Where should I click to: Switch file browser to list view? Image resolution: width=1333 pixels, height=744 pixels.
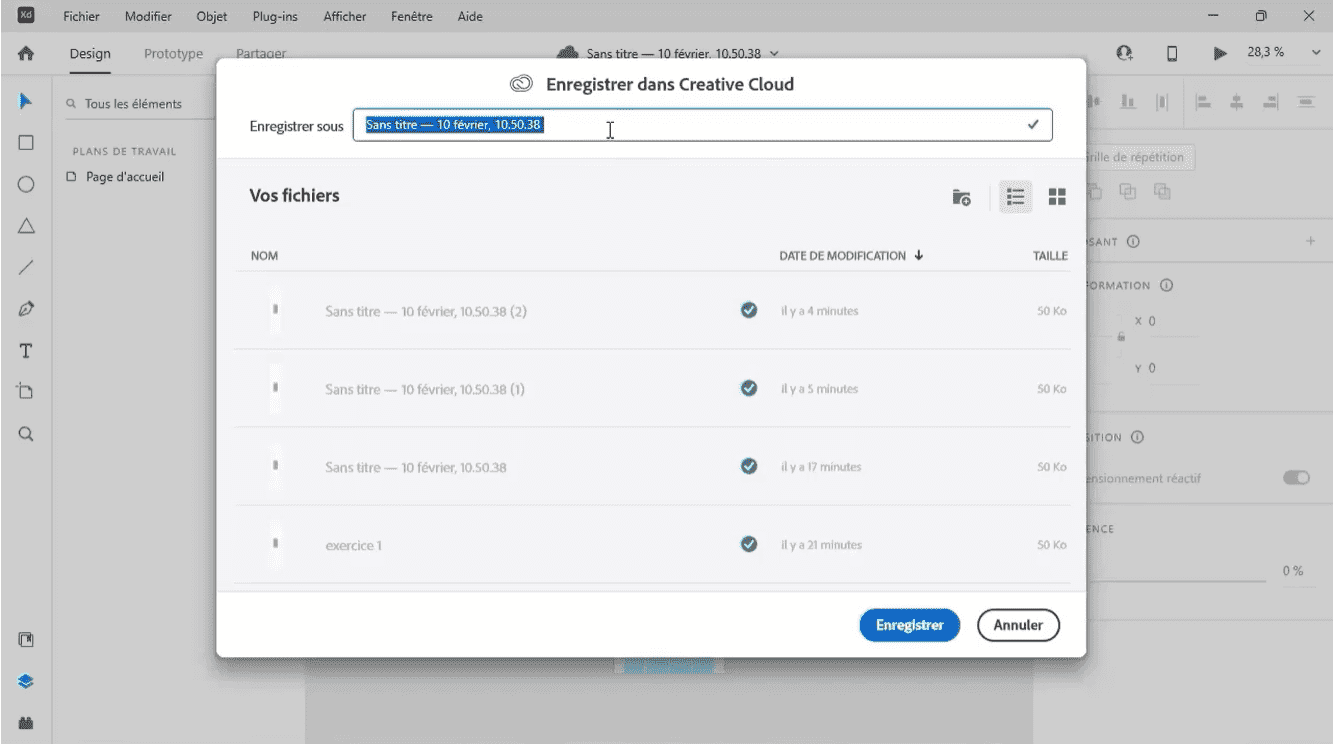click(1016, 197)
